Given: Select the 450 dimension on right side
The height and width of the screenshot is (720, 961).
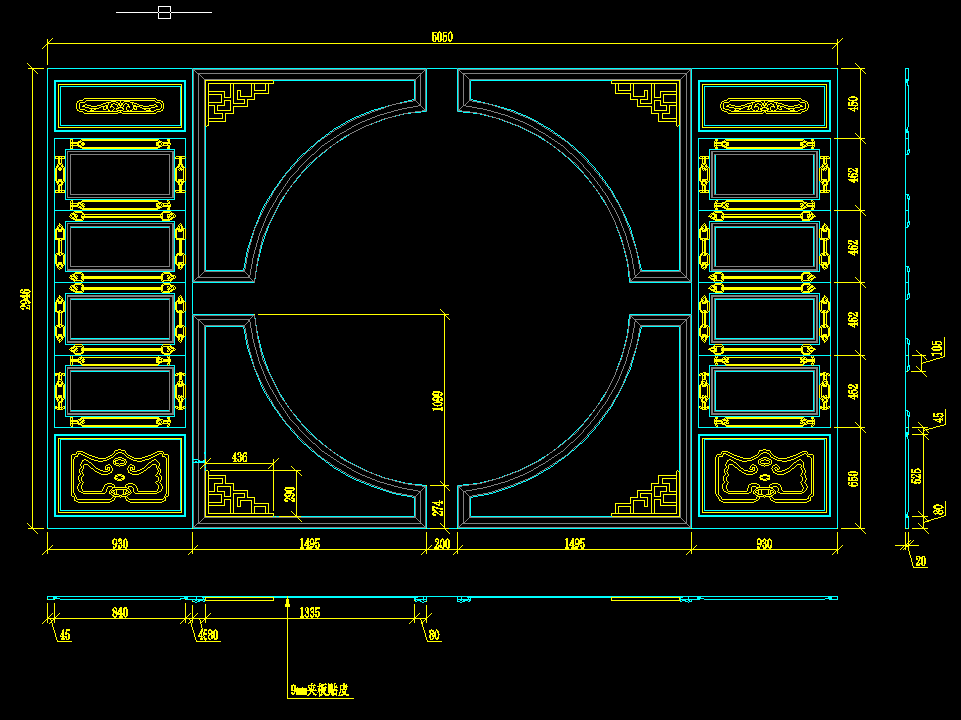Looking at the screenshot, I should point(853,103).
